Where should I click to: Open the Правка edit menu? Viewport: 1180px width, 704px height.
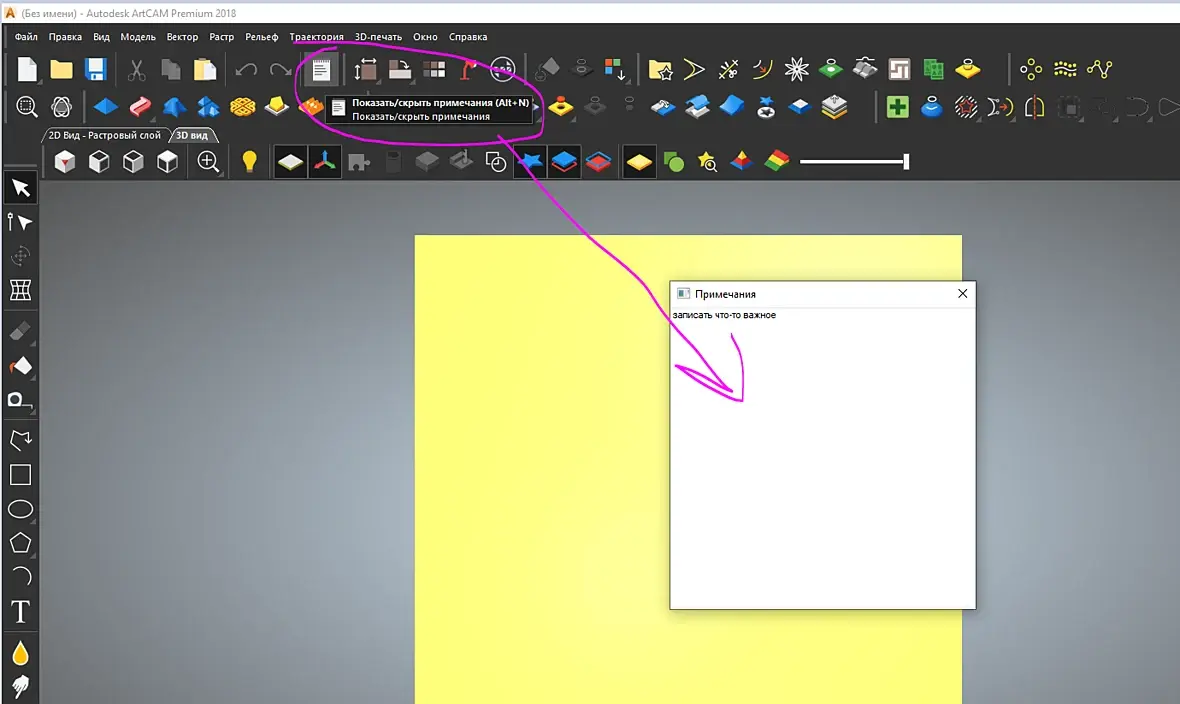pyautogui.click(x=65, y=37)
